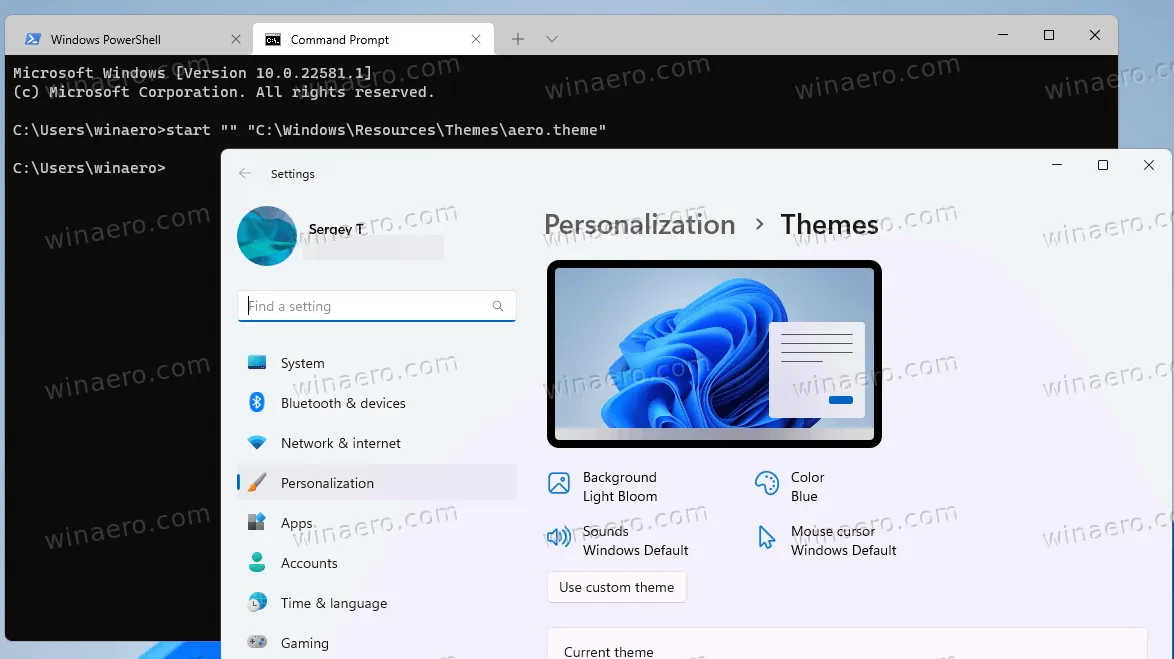
Task: Click the Use custom theme button
Action: coord(617,588)
